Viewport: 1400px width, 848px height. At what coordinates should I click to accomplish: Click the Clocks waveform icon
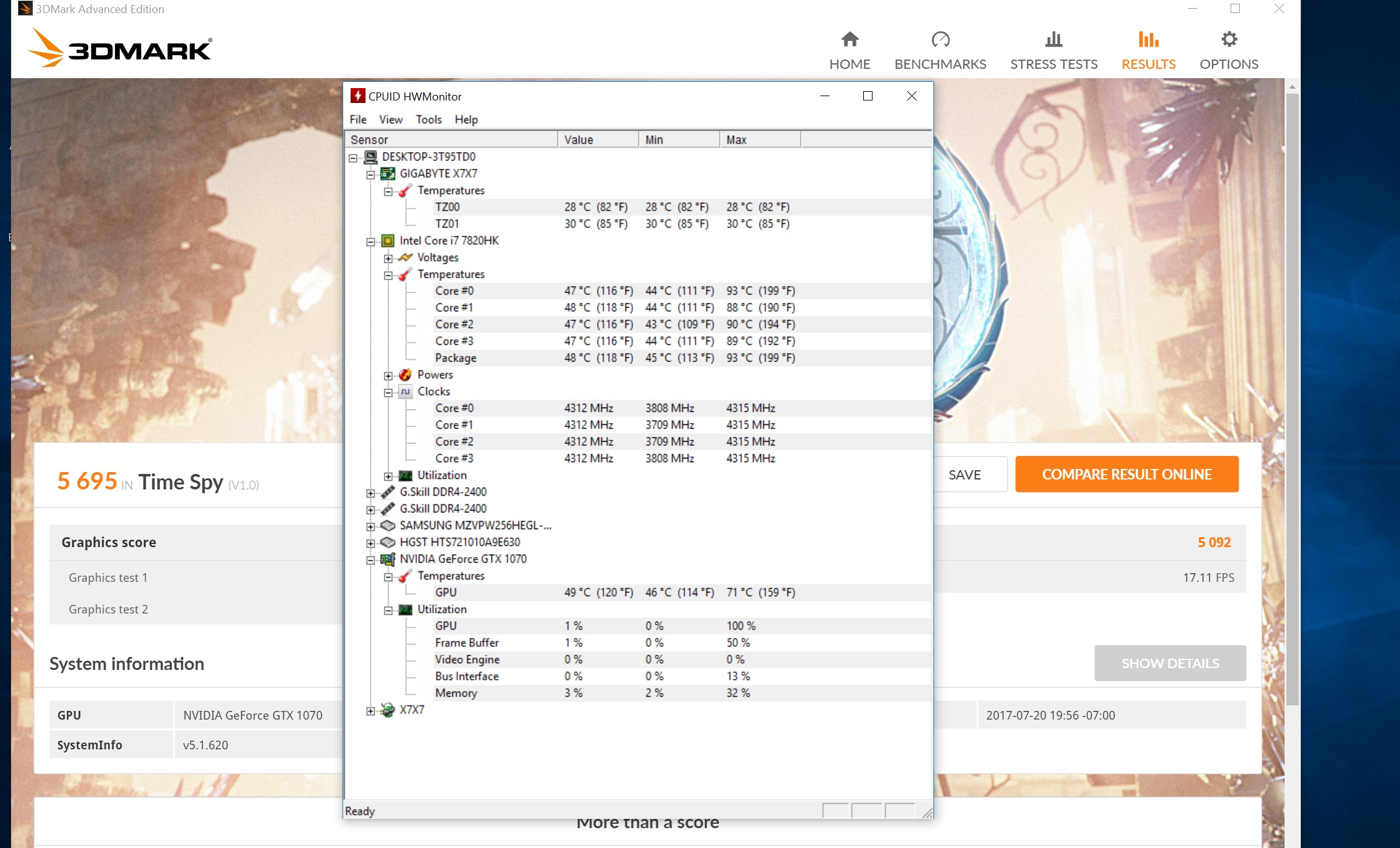pyautogui.click(x=405, y=391)
